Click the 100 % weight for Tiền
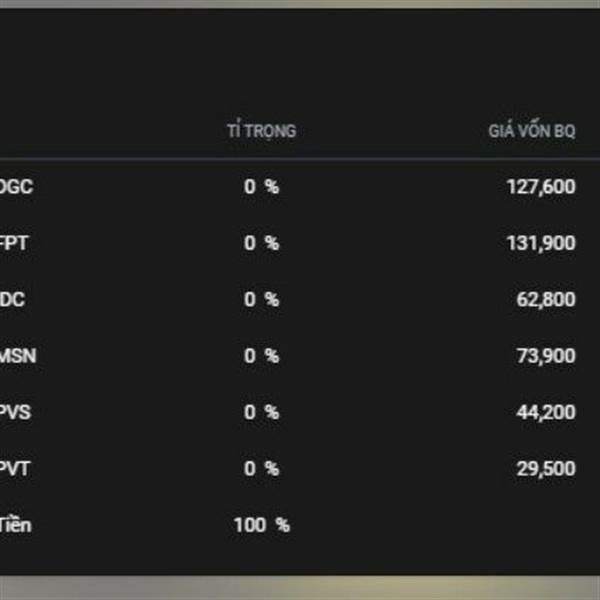Screen dimensions: 600x600 click(x=261, y=525)
